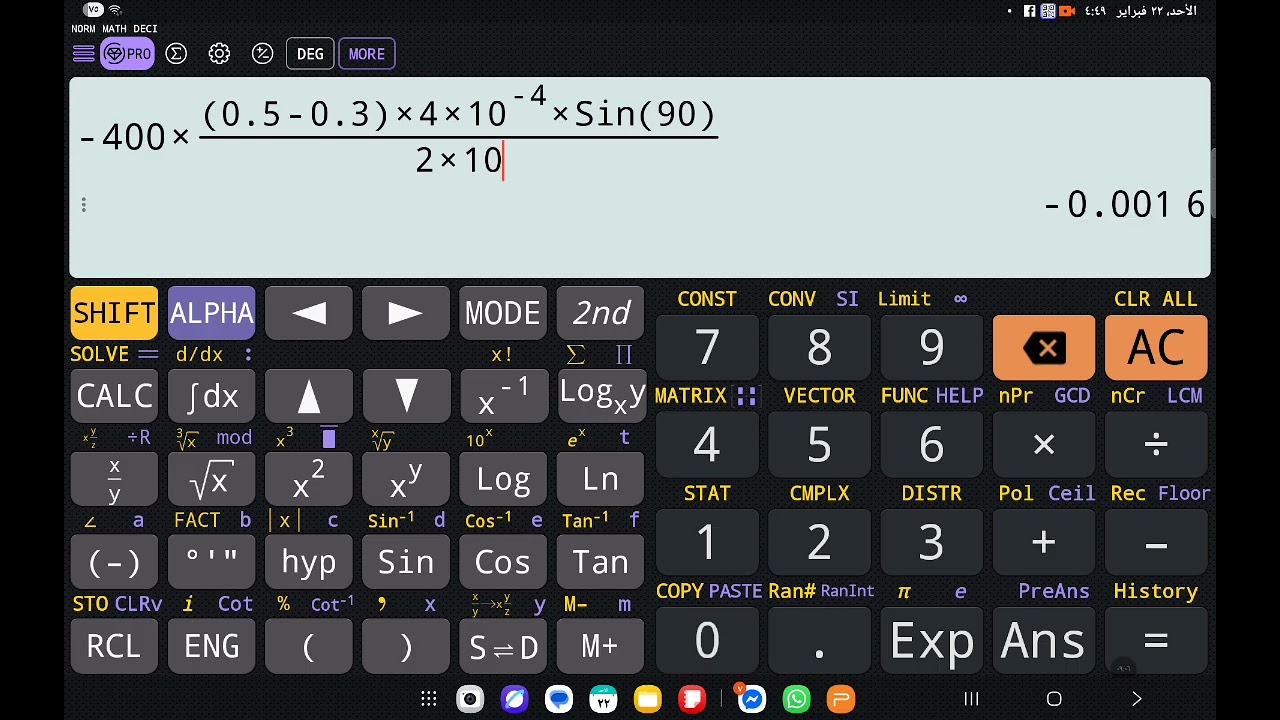
Task: Tap the down arrow key
Action: pos(406,396)
